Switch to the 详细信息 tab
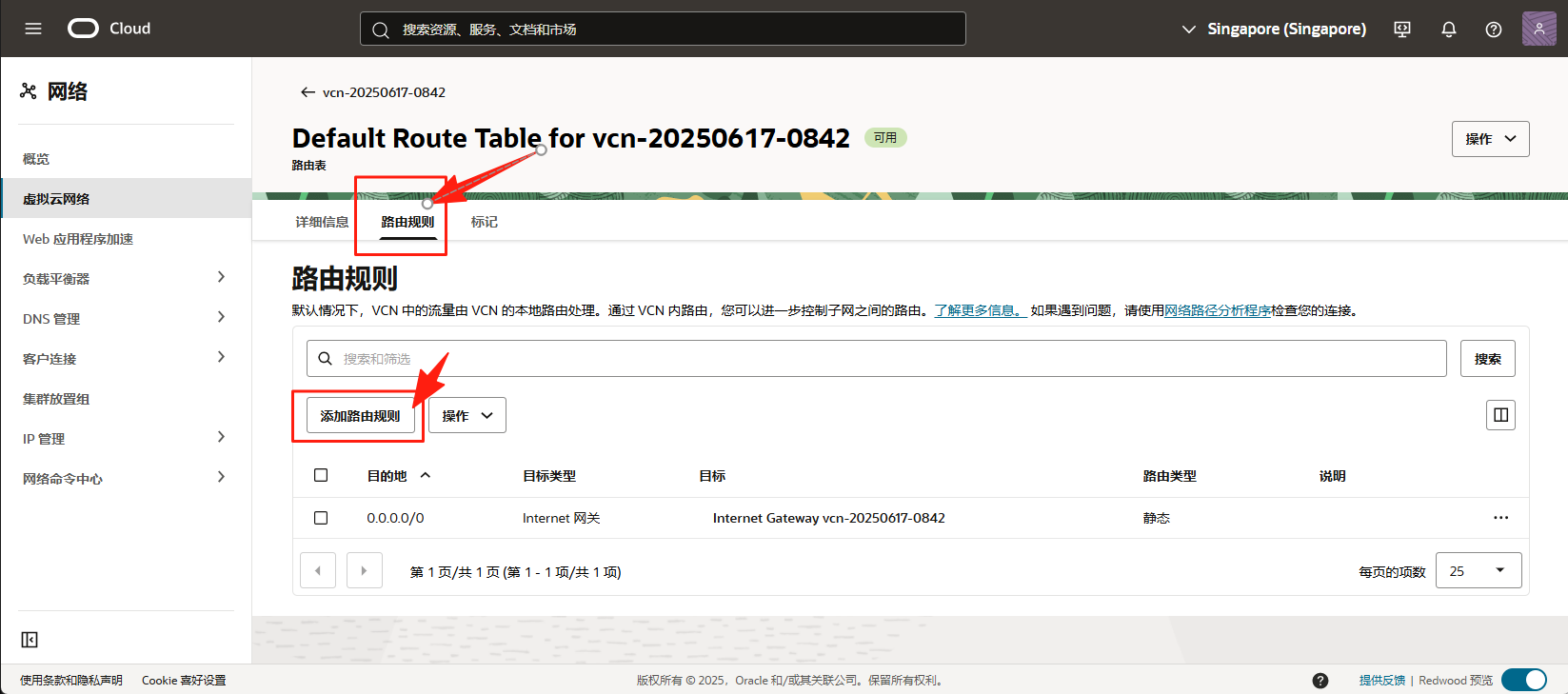The image size is (1568, 694). (322, 222)
